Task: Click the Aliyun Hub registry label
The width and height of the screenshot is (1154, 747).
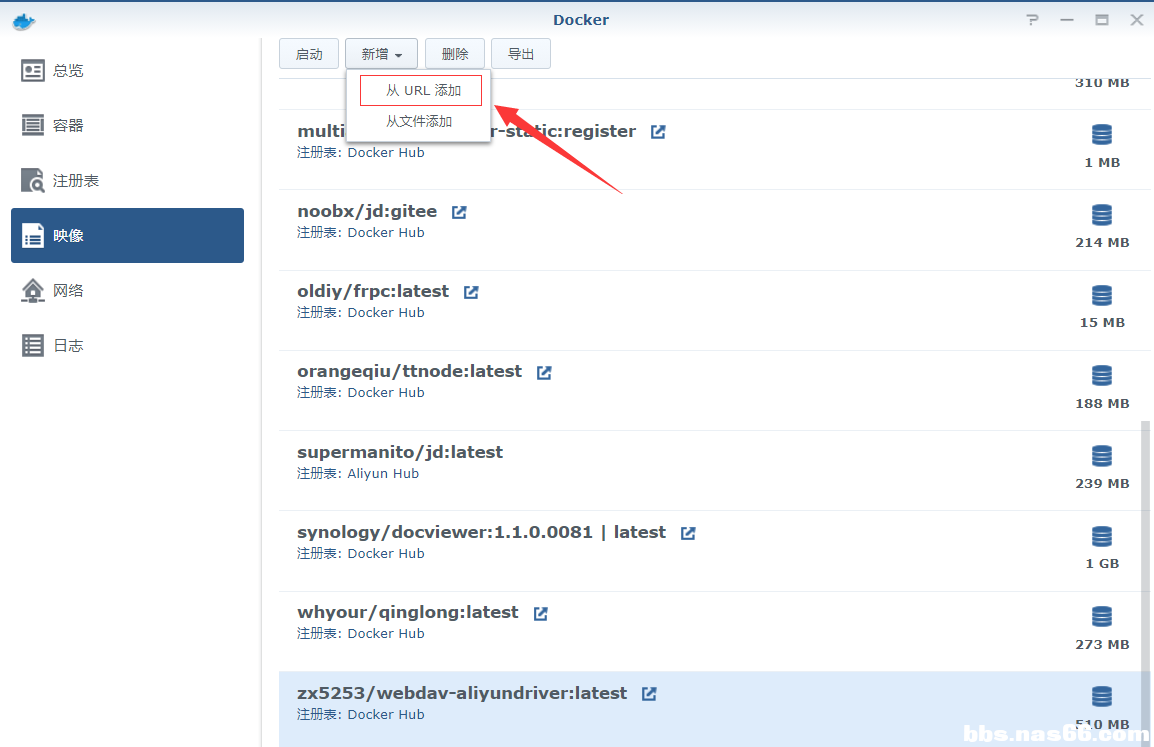Action: pos(383,473)
